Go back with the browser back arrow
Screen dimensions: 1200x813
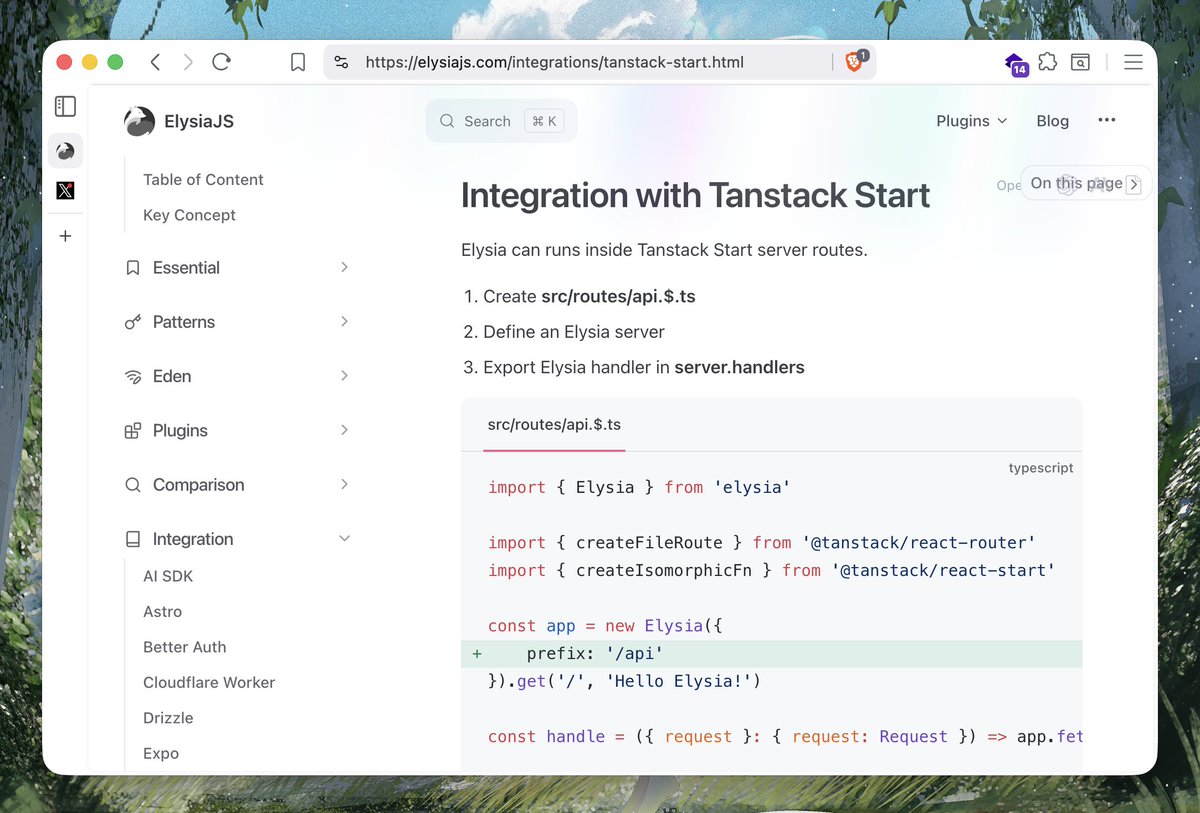155,62
